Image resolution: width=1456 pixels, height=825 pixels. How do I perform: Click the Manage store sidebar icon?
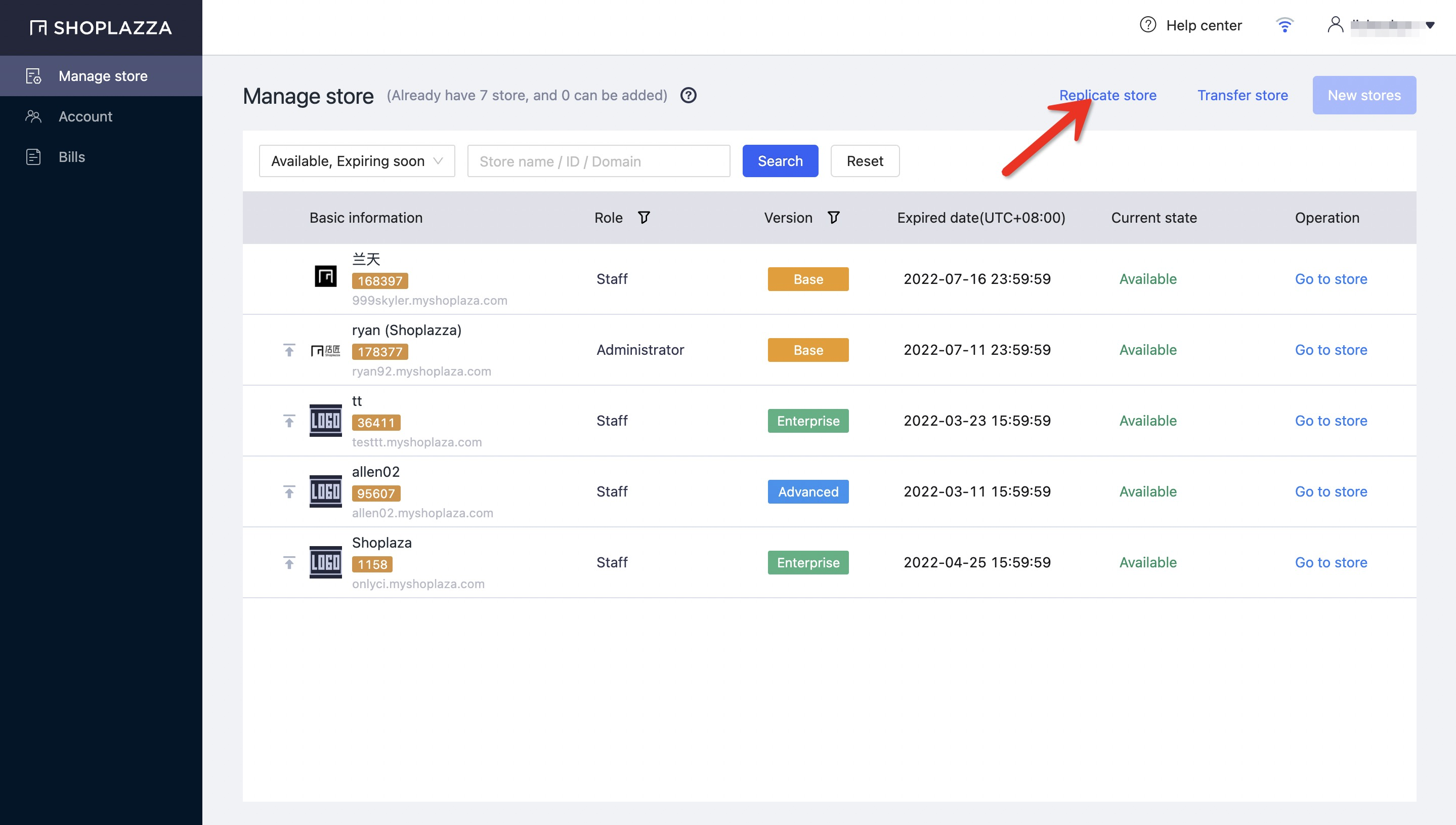pyautogui.click(x=33, y=76)
